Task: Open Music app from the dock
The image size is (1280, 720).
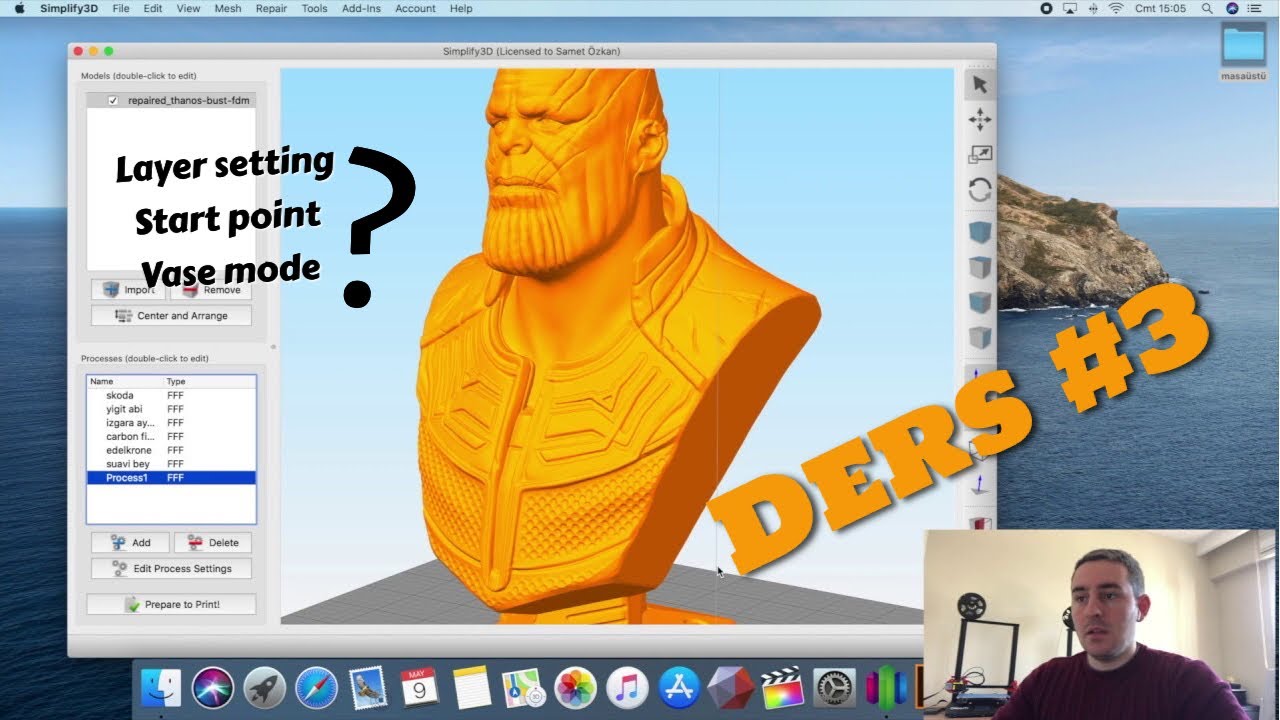Action: click(627, 687)
